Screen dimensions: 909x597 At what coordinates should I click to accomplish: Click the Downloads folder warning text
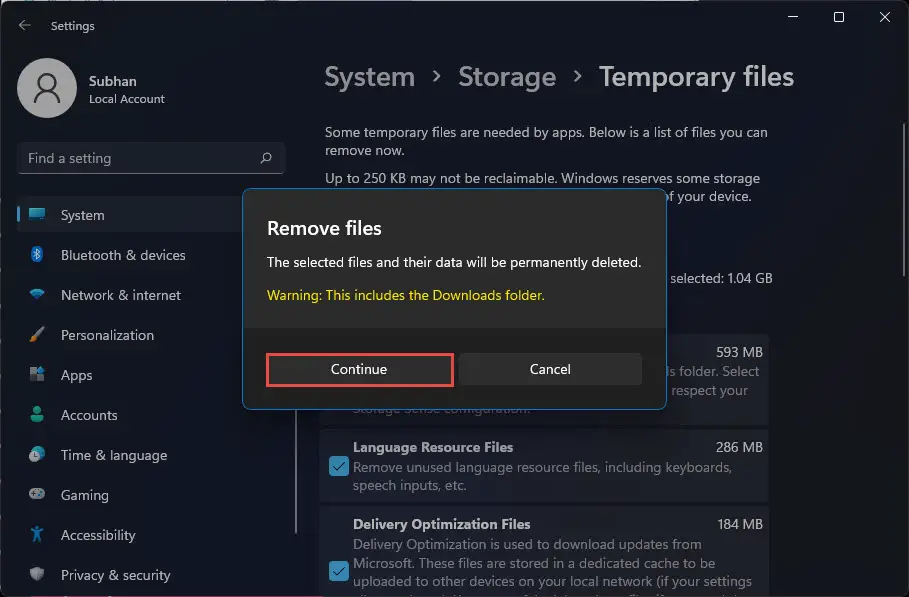coord(406,295)
